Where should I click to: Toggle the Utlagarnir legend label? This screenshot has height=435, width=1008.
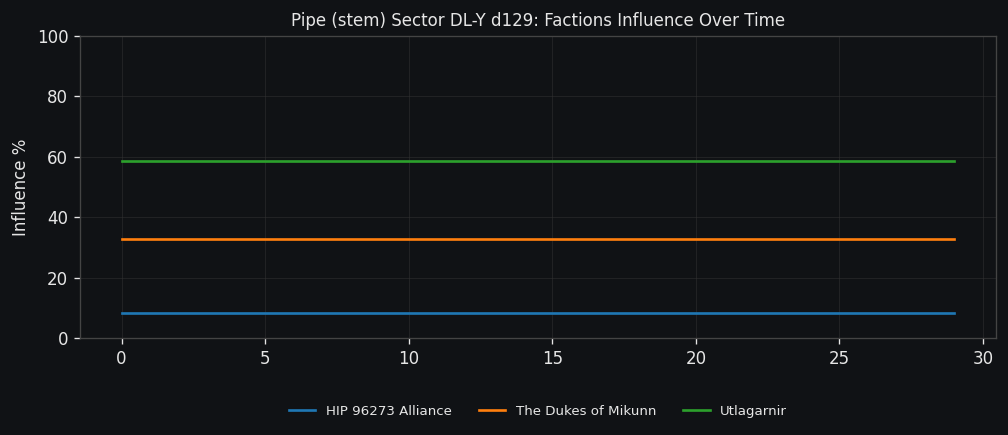752,411
